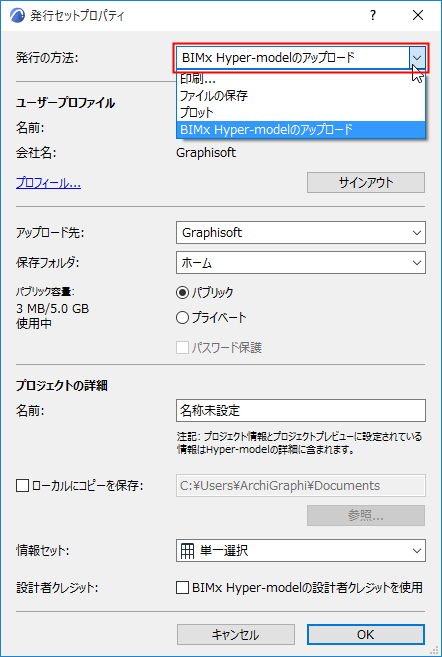Close the 発行セットプロパティ dialog

coord(418,16)
